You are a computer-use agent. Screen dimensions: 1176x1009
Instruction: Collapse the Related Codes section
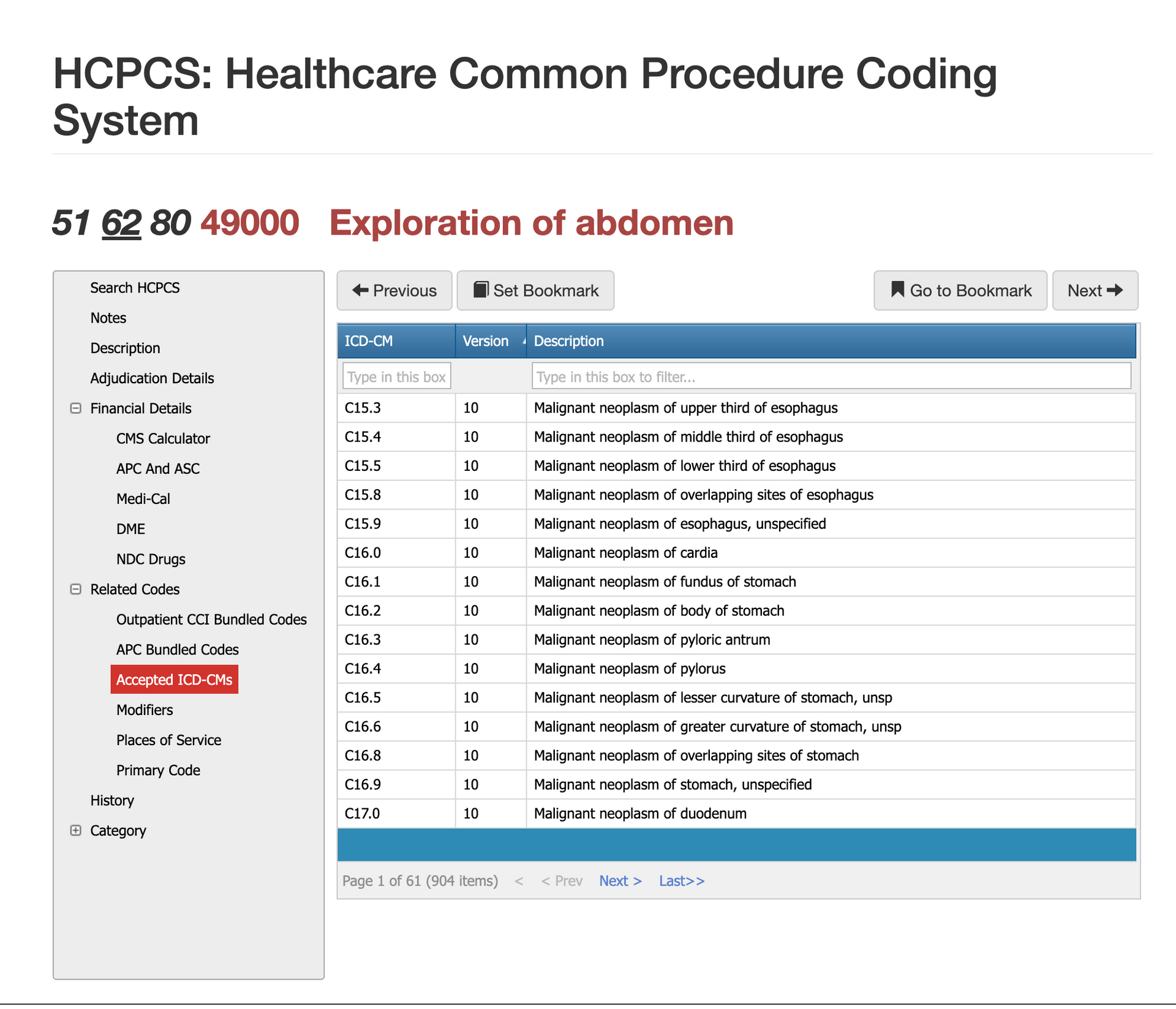(x=75, y=589)
